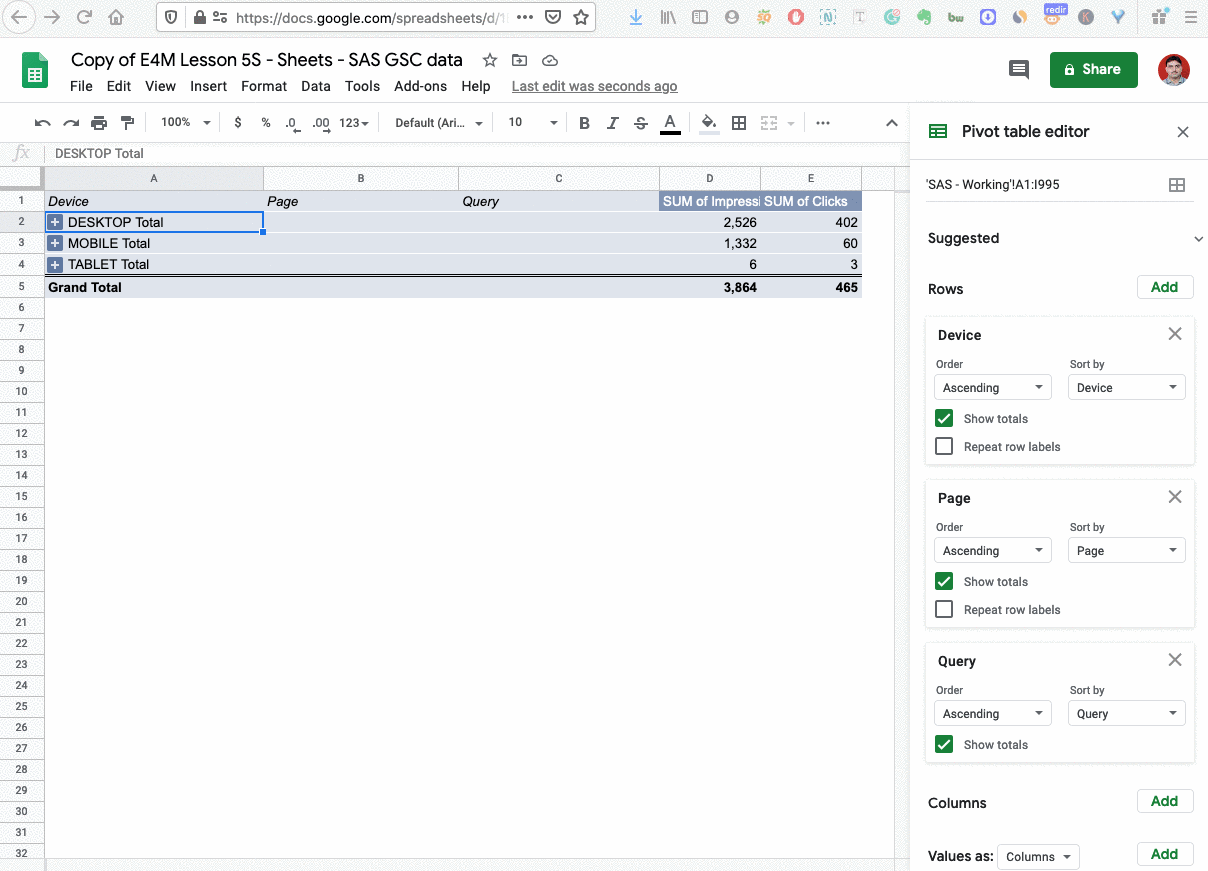Uncheck Show totals for Query
This screenshot has width=1208, height=871.
click(944, 744)
